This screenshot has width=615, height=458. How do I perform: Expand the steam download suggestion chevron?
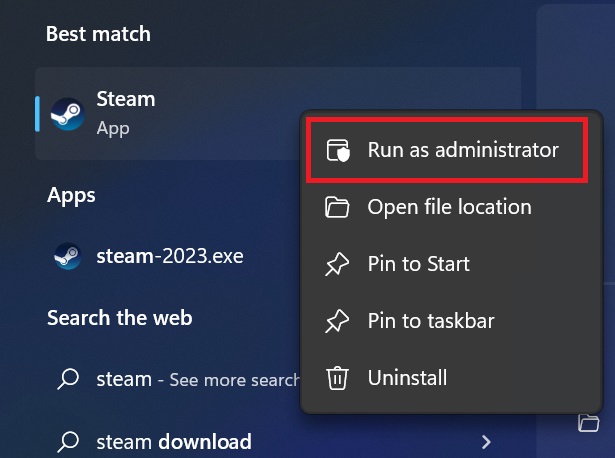(486, 442)
